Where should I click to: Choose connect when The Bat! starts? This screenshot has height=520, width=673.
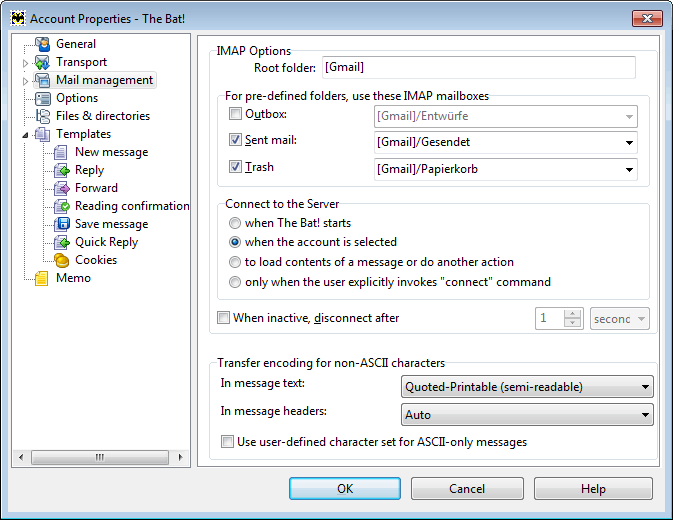pos(234,223)
